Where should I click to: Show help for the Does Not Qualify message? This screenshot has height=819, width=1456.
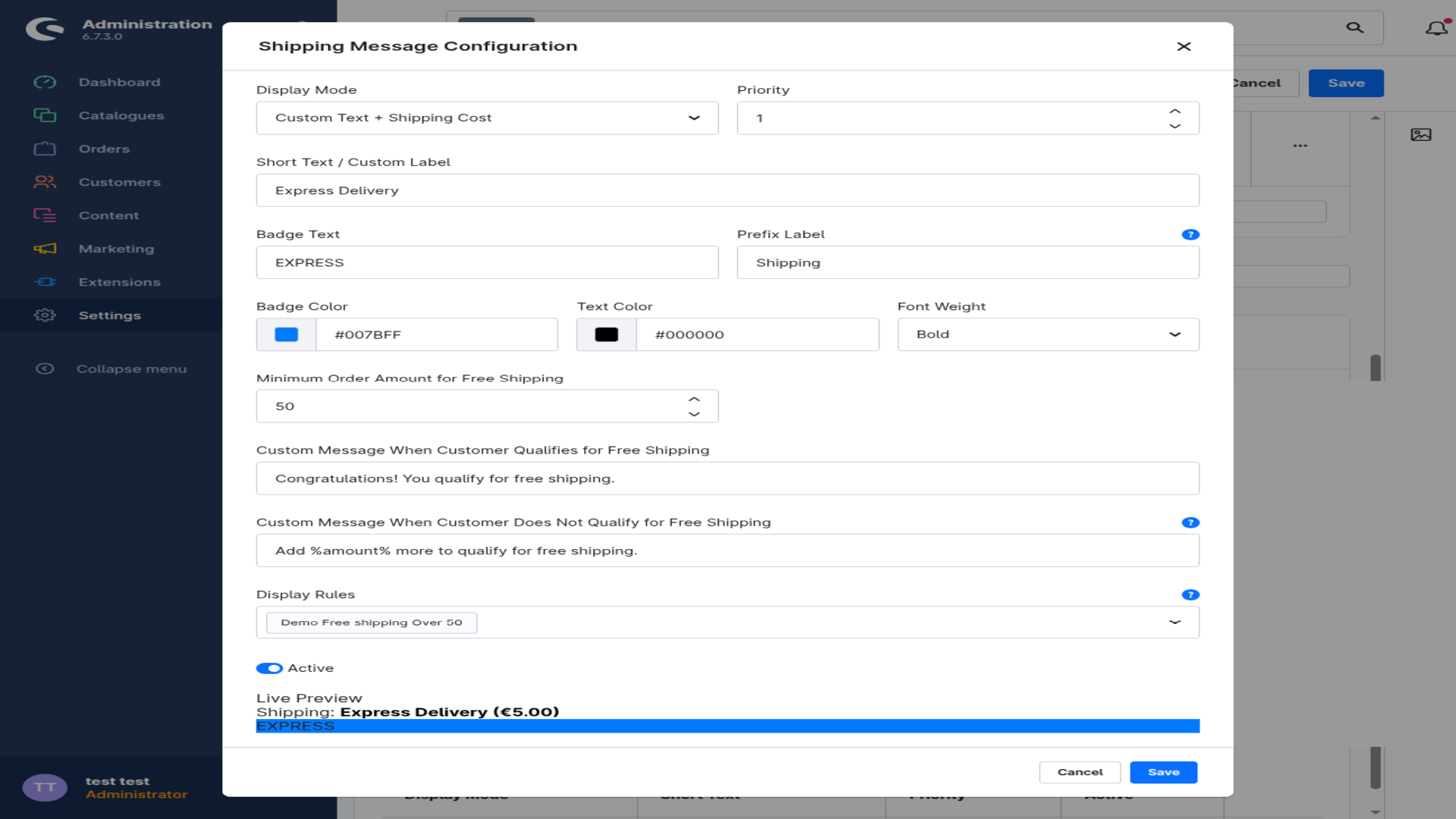click(x=1191, y=523)
